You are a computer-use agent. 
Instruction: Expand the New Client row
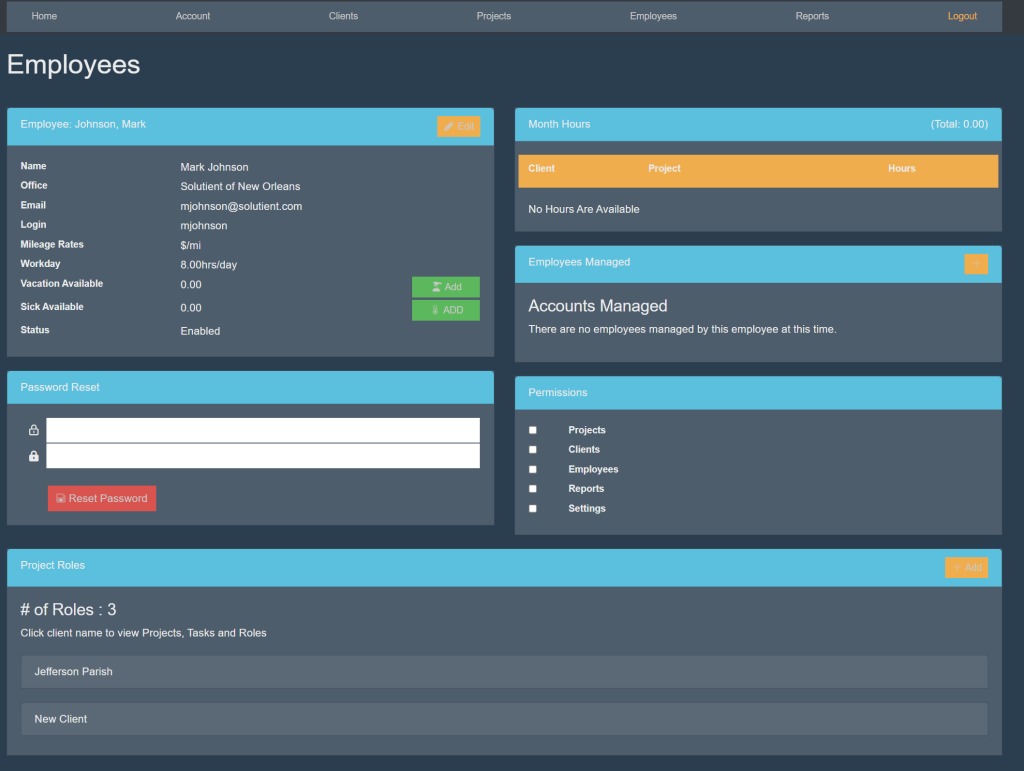[503, 719]
